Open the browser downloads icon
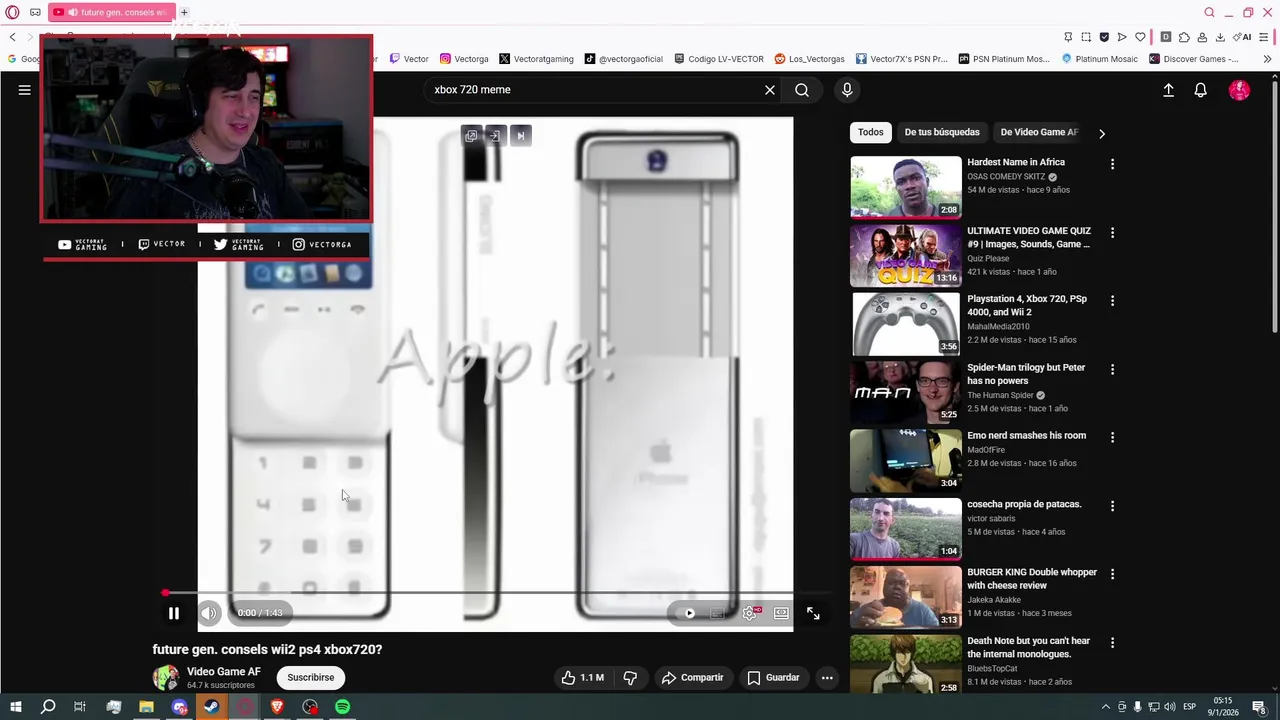This screenshot has width=1280, height=720. click(1220, 37)
